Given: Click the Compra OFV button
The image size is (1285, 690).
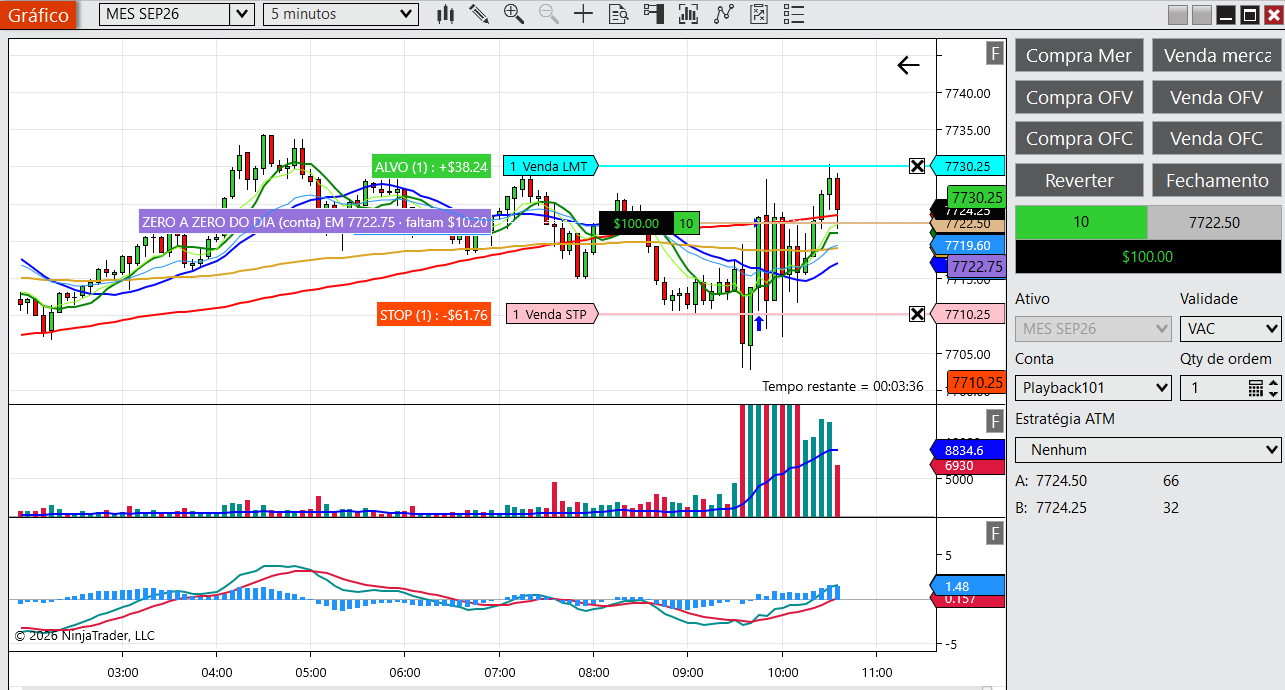Looking at the screenshot, I should [x=1079, y=97].
